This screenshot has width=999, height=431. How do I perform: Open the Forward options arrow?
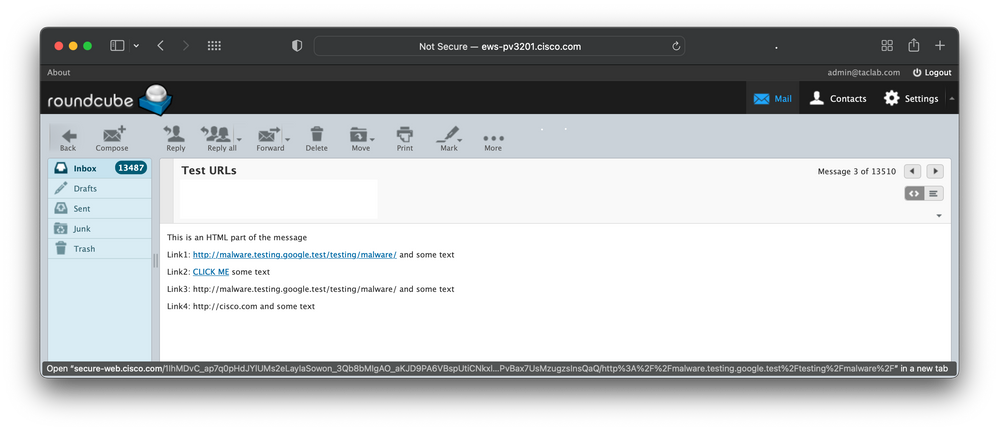[287, 139]
